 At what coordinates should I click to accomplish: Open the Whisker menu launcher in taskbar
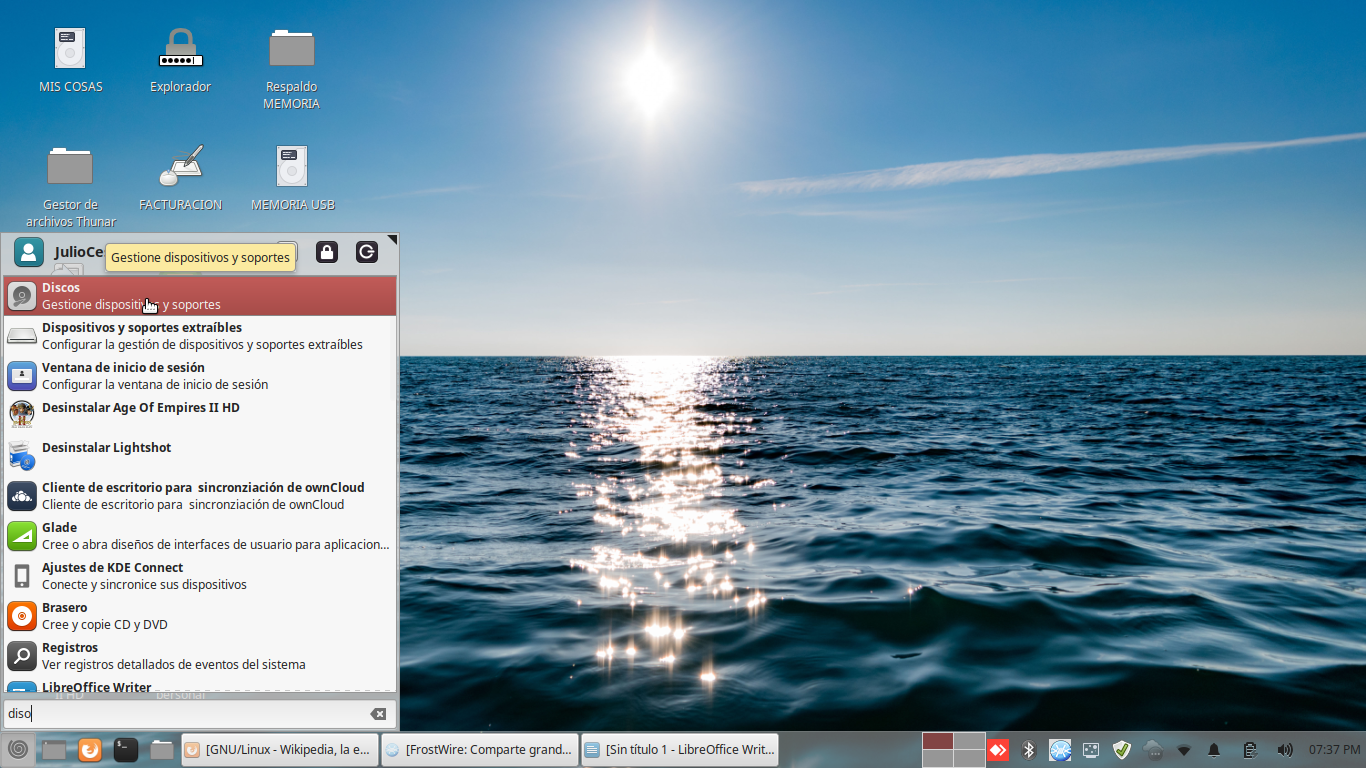pos(17,749)
